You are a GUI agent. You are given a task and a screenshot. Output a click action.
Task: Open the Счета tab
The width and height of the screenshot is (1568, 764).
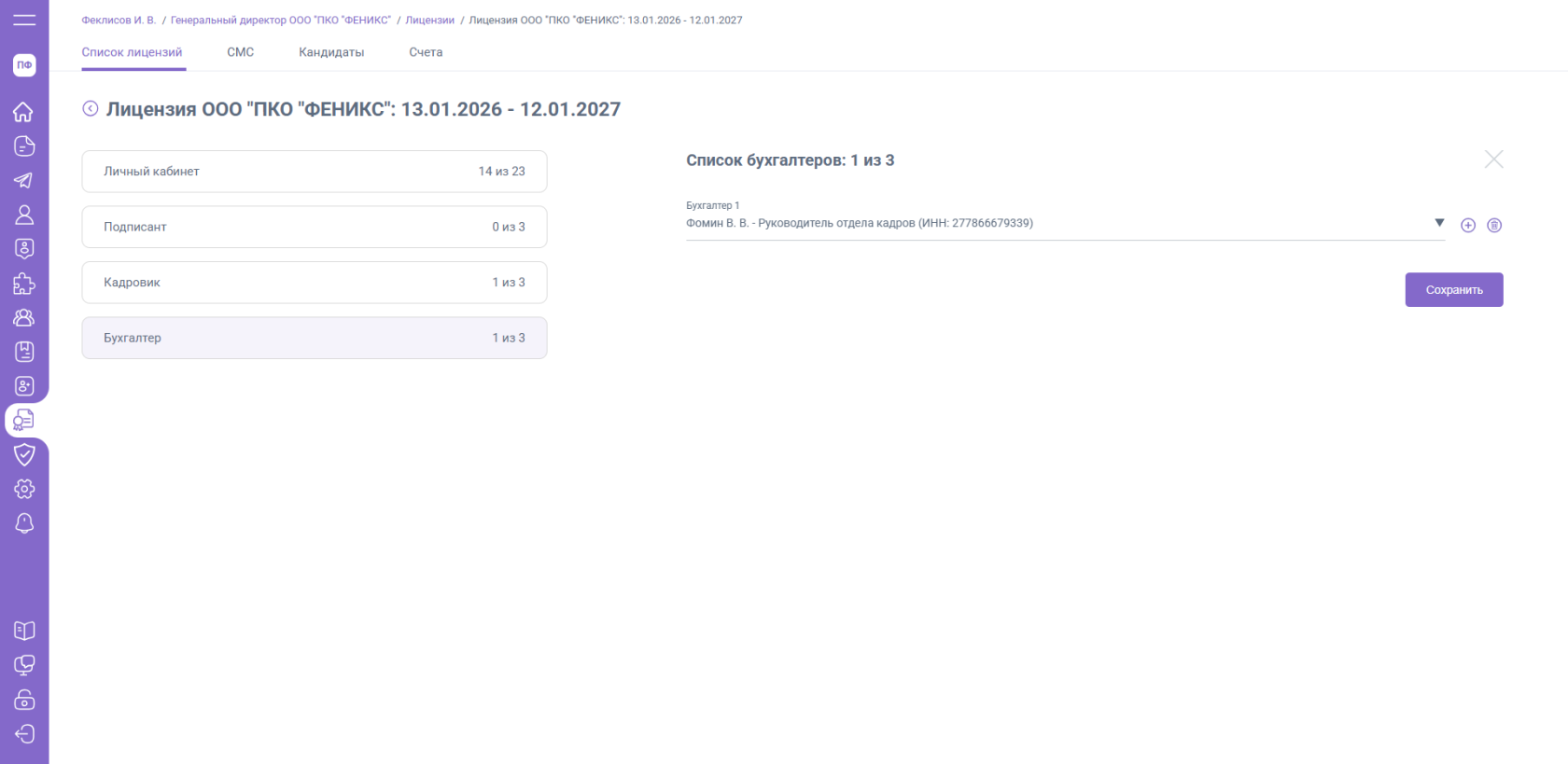[x=426, y=52]
